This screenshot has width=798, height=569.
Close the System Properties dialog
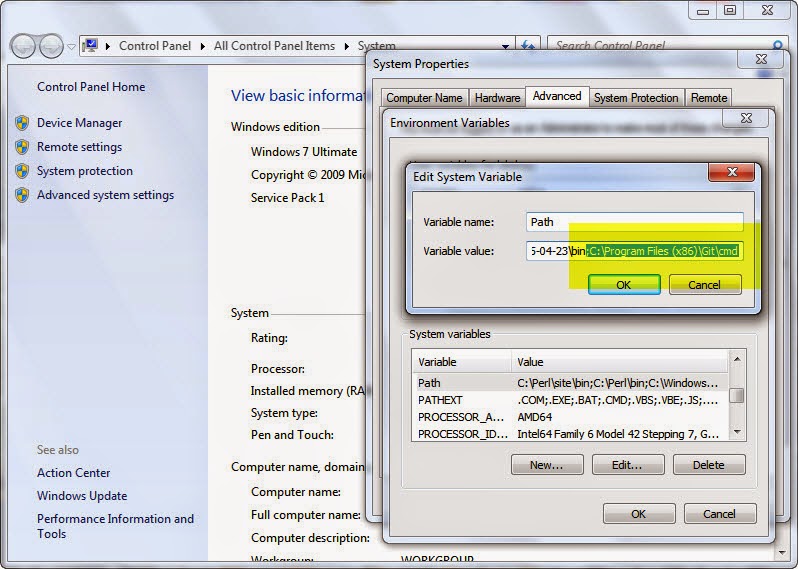pos(761,60)
